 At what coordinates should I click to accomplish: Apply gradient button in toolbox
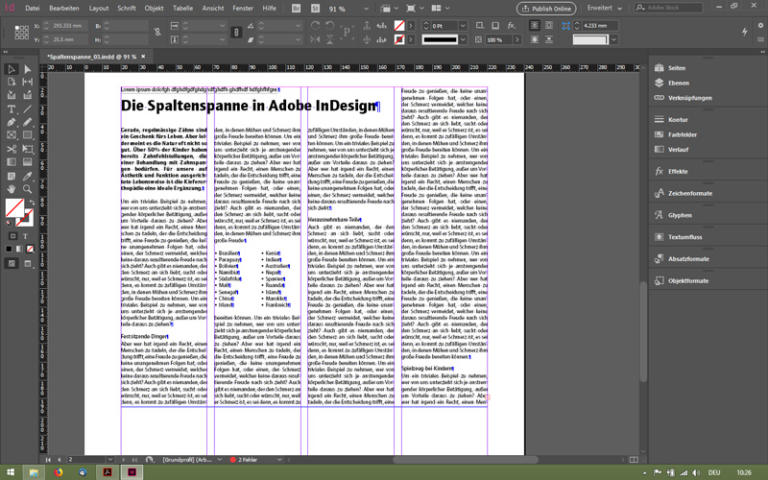coord(19,249)
